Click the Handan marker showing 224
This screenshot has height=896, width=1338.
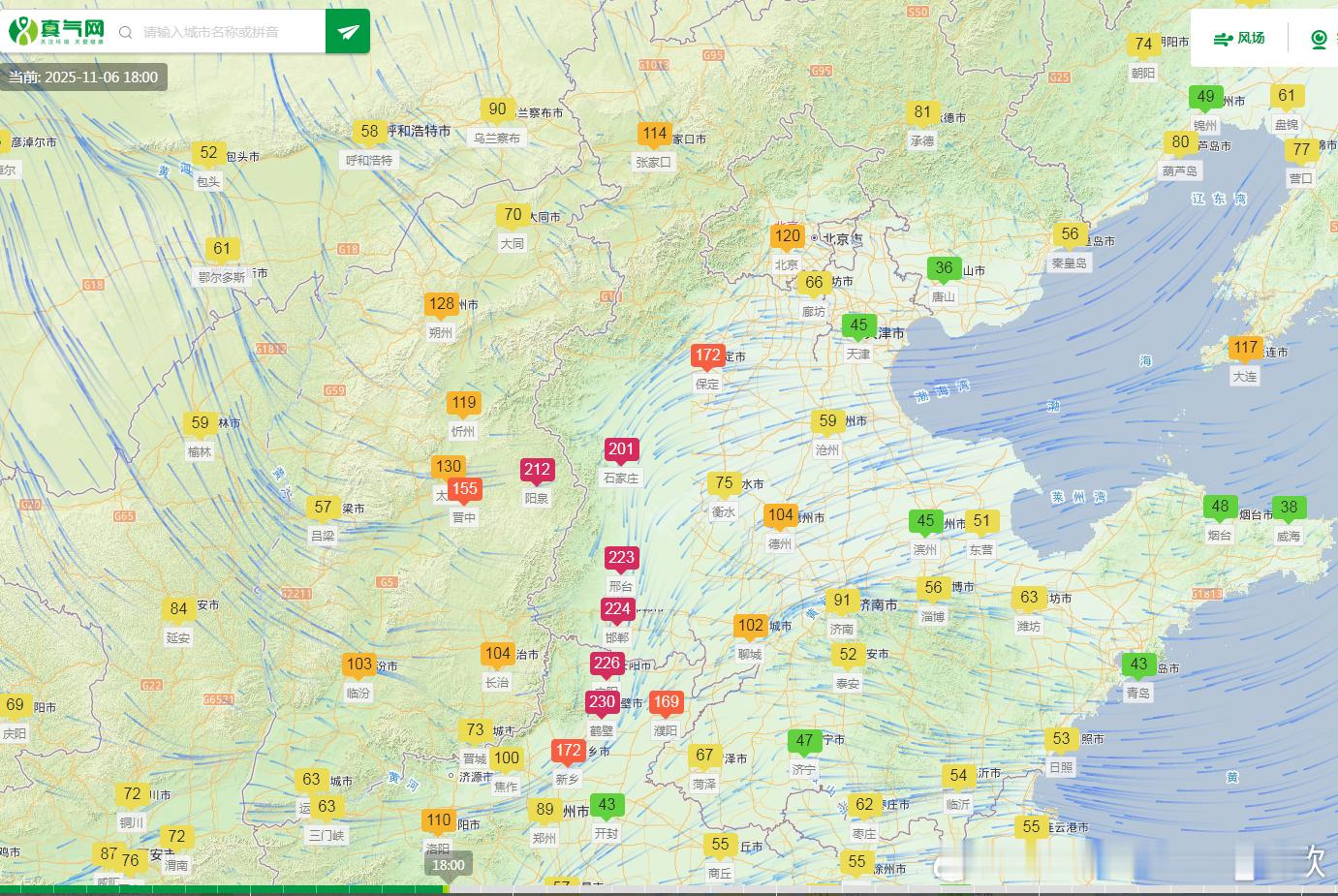click(x=617, y=609)
